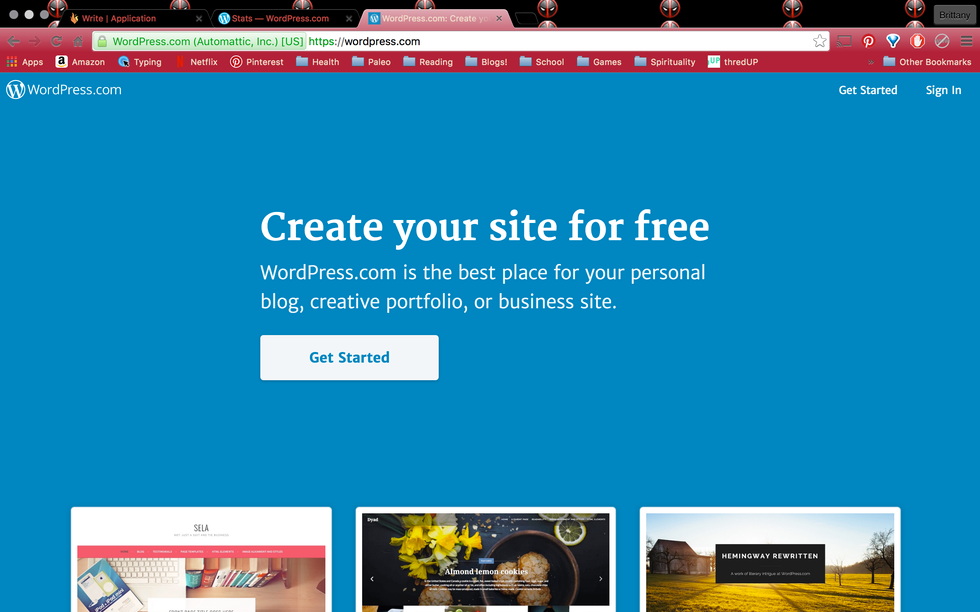Image resolution: width=980 pixels, height=612 pixels.
Task: Open the Netflix bookmark
Action: (x=197, y=62)
